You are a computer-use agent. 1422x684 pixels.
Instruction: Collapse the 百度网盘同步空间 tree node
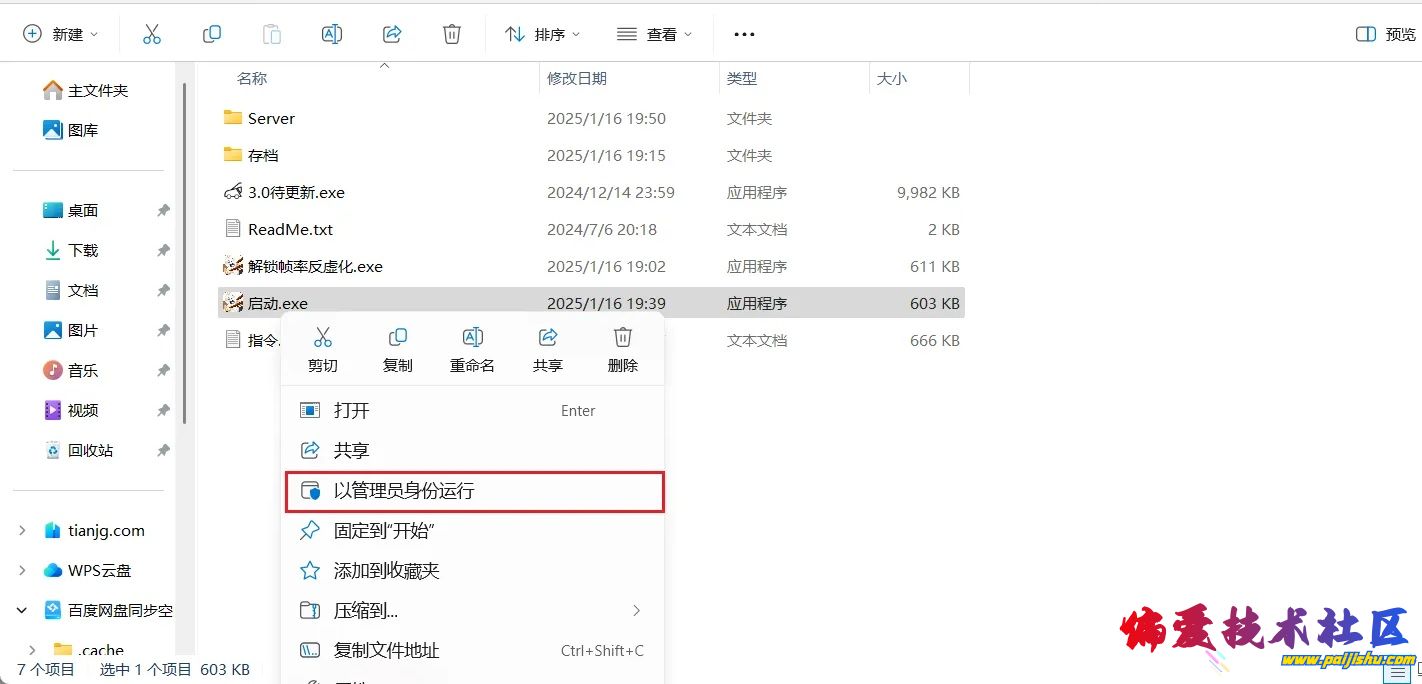pyautogui.click(x=22, y=610)
